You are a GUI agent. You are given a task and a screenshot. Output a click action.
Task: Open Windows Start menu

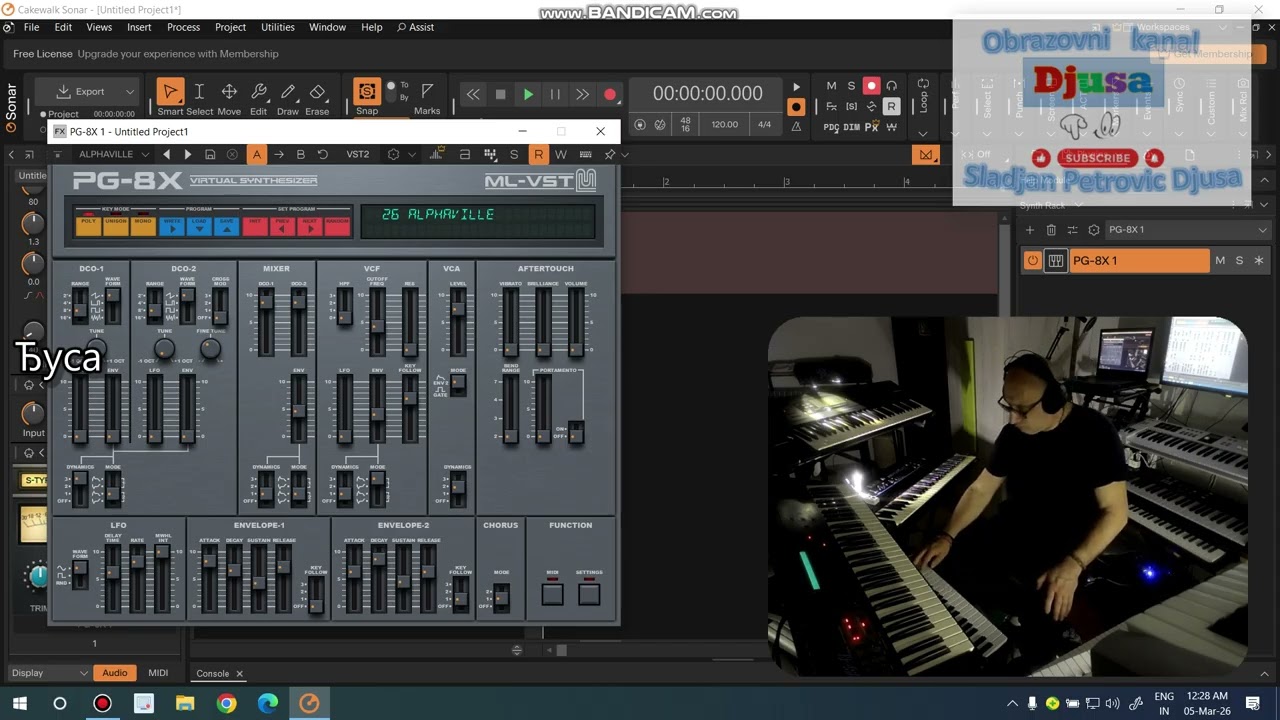pos(19,703)
